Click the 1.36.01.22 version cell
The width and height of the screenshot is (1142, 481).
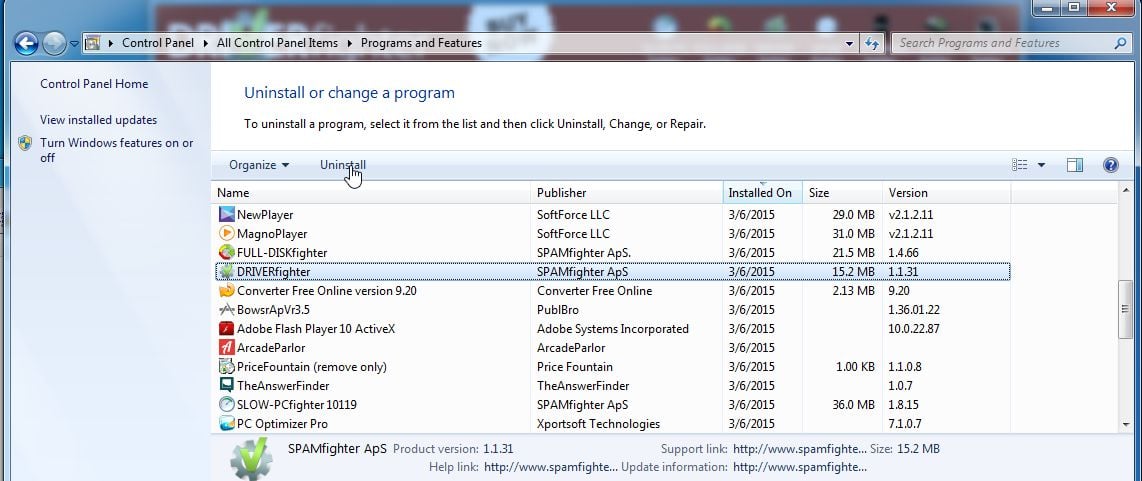coord(914,310)
